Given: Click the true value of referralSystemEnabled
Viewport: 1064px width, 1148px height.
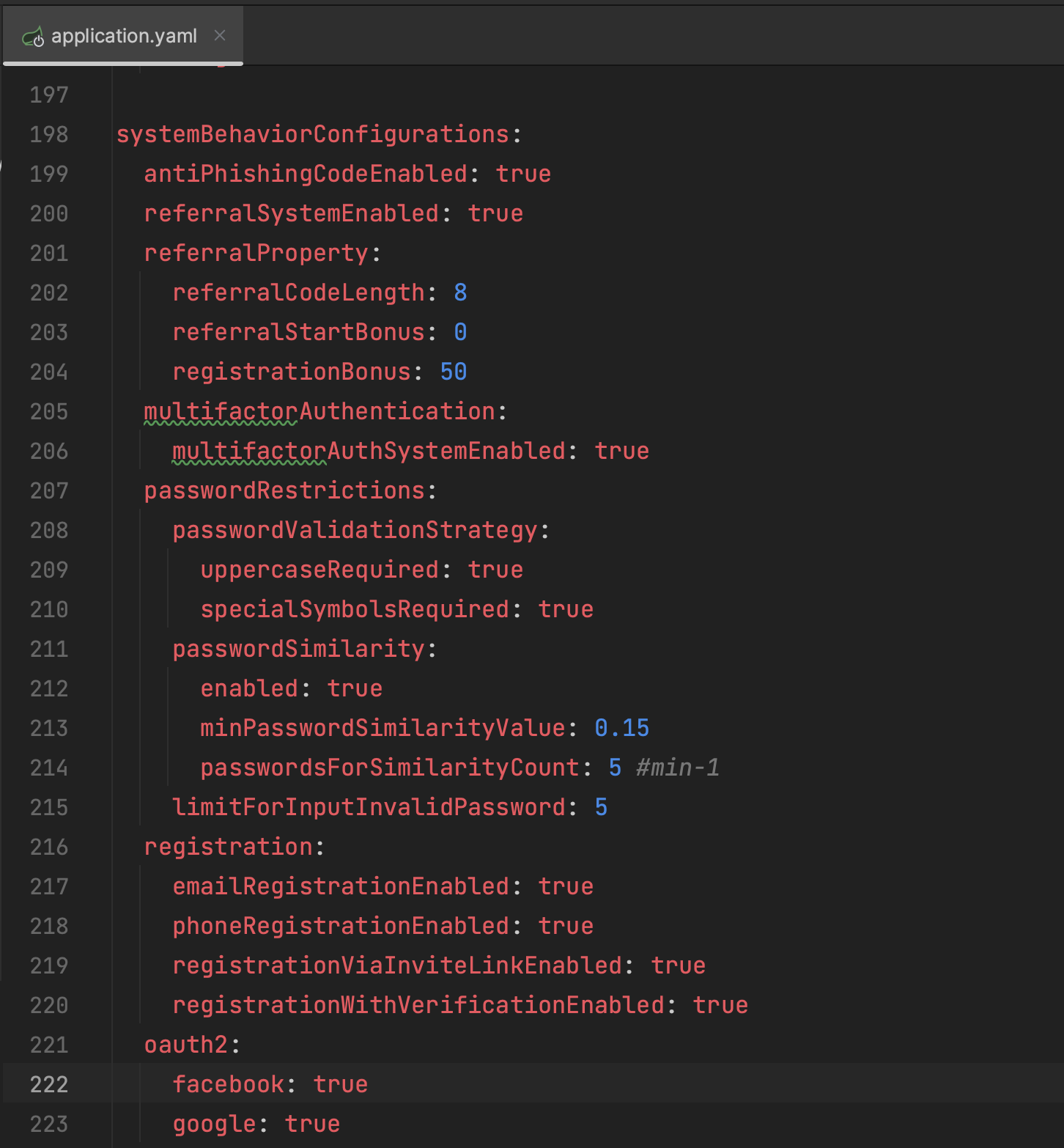Looking at the screenshot, I should 495,213.
